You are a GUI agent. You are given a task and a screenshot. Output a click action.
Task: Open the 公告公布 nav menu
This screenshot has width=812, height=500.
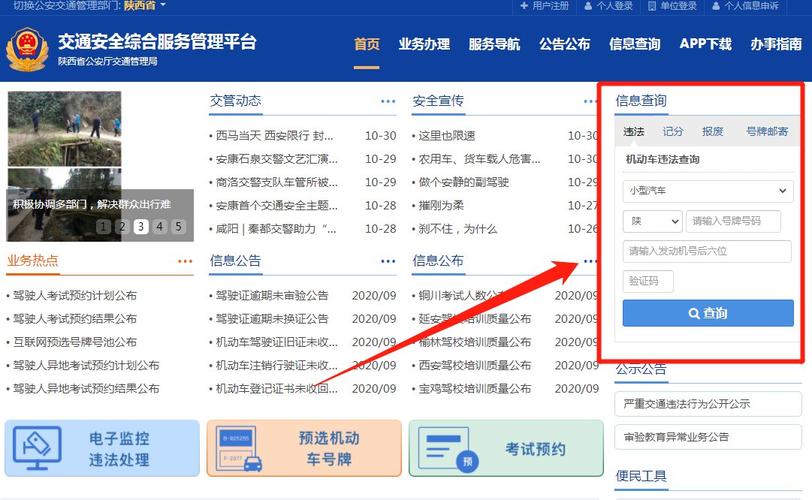point(564,45)
